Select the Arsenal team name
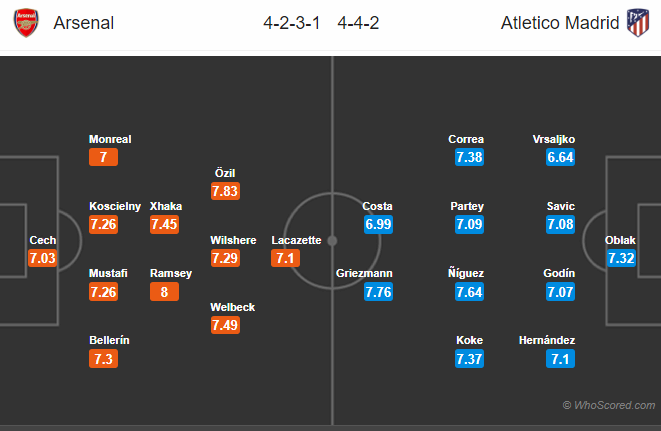 [x=83, y=22]
